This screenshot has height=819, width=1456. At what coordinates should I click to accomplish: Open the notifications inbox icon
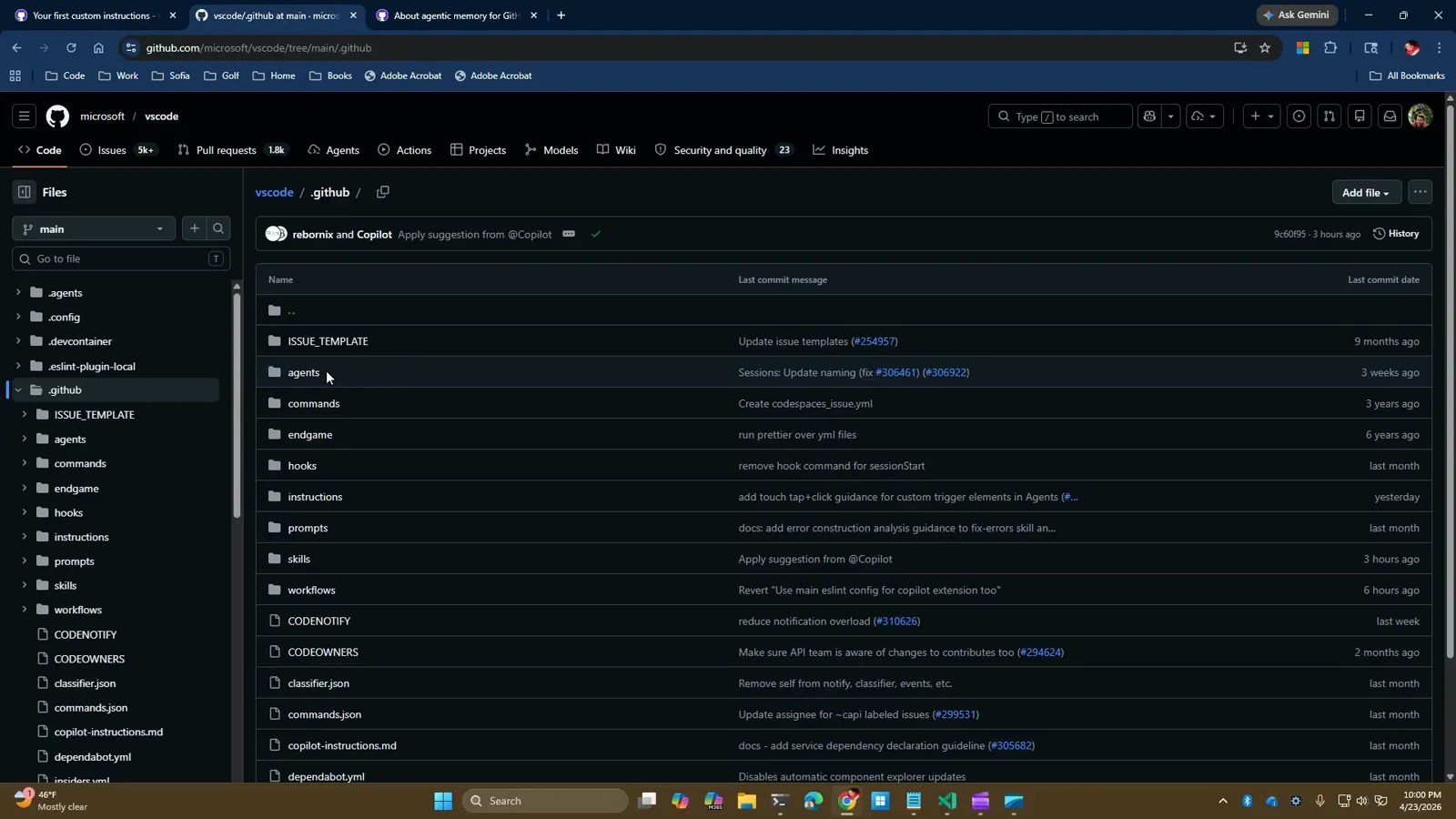pyautogui.click(x=1390, y=116)
